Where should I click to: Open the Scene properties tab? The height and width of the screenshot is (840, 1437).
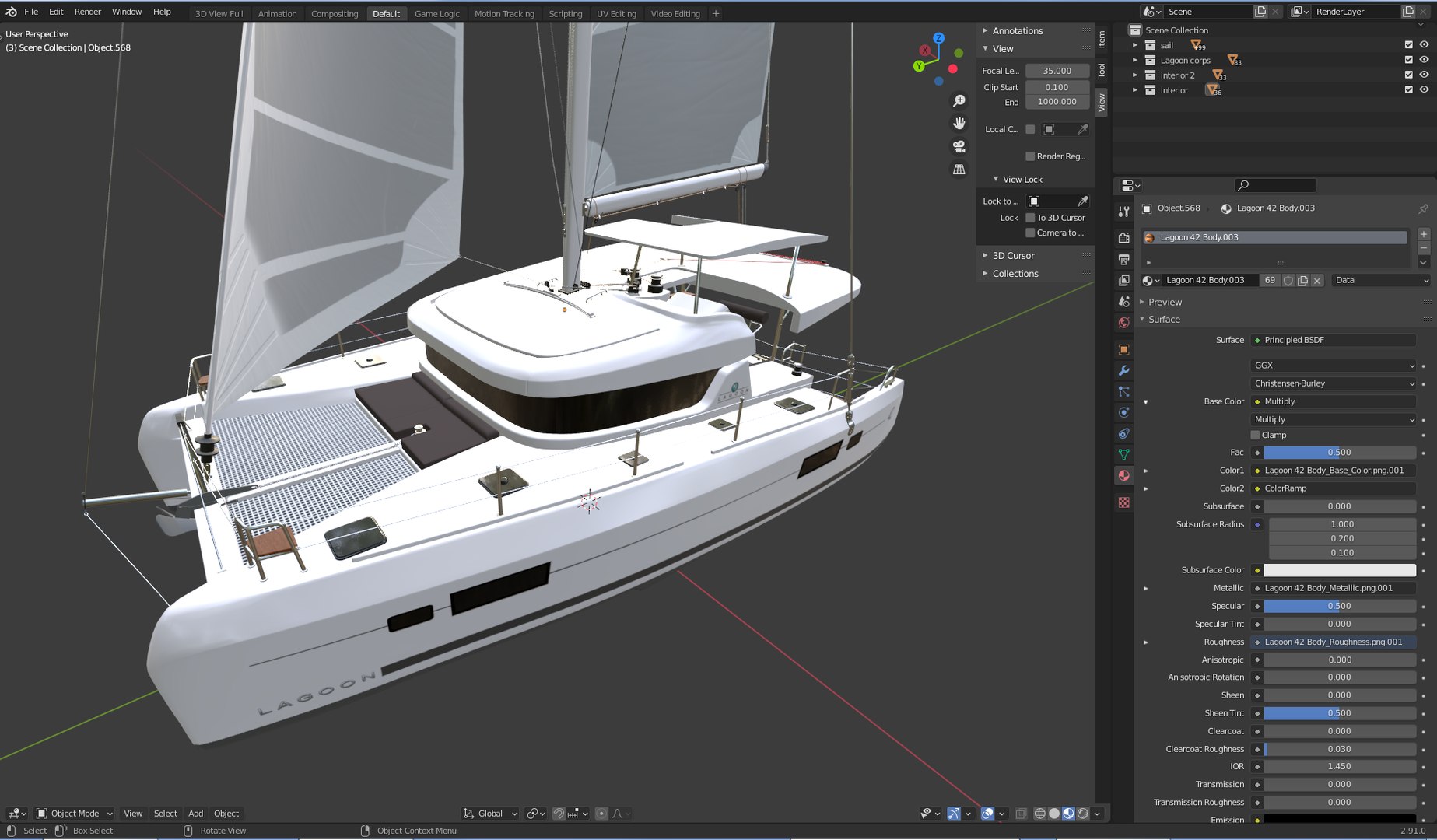(1123, 301)
